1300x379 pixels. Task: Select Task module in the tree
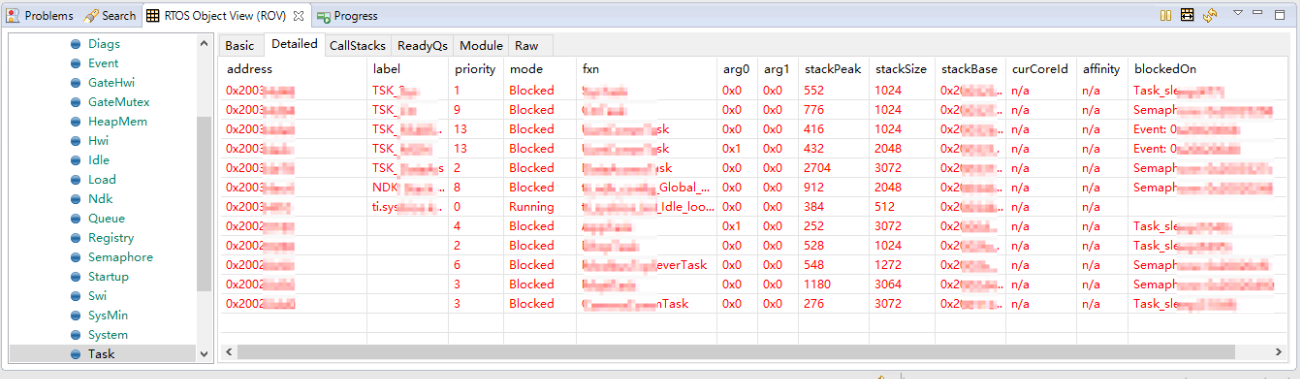tap(101, 354)
